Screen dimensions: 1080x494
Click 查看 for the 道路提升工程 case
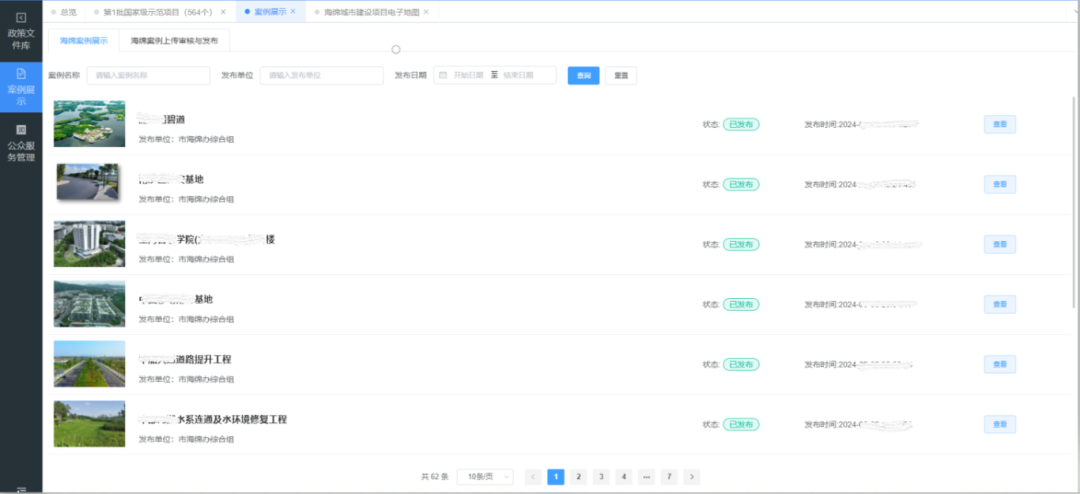pyautogui.click(x=999, y=364)
